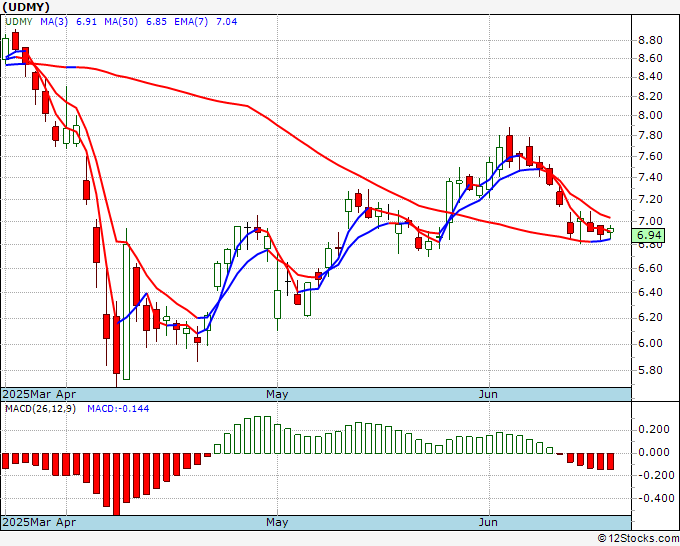Click the 0.200 MACD axis label
680x546 pixels.
(654, 430)
